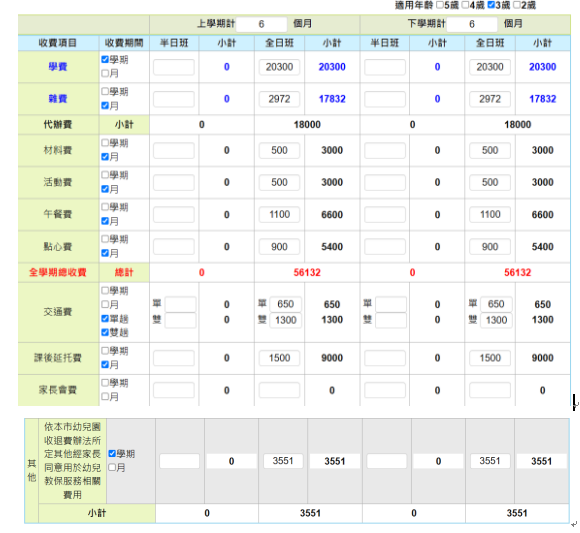Check 學期 checkbox in 家長會費 row
This screenshot has width=580, height=533.
tap(105, 382)
